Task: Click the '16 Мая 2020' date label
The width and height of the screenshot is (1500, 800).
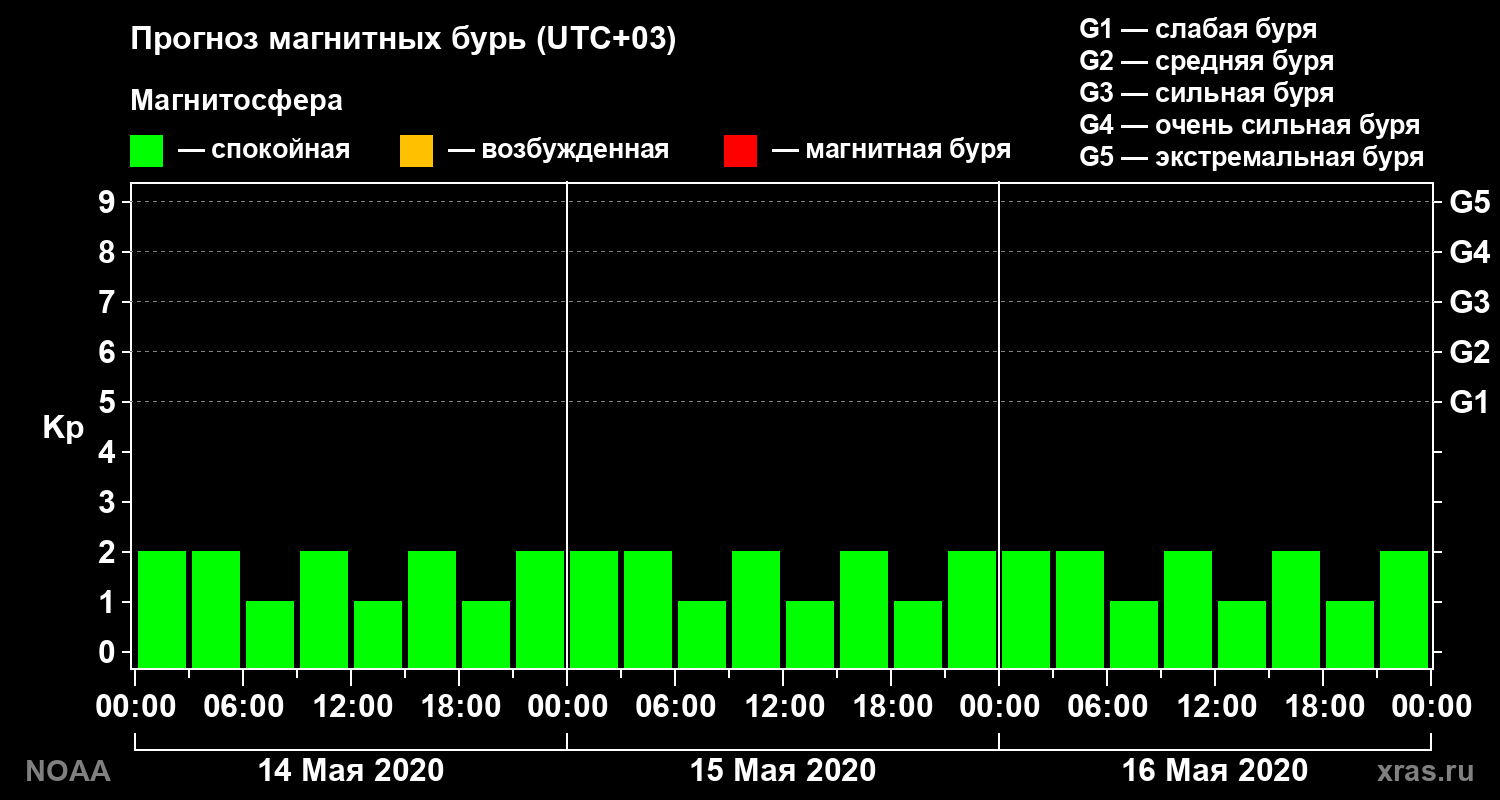Action: click(x=1215, y=771)
